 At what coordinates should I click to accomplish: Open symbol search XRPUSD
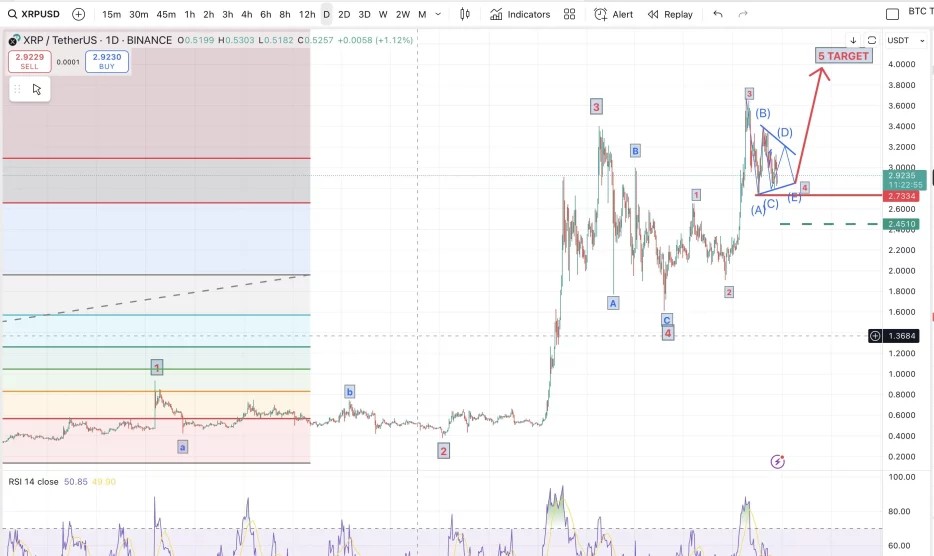point(35,14)
